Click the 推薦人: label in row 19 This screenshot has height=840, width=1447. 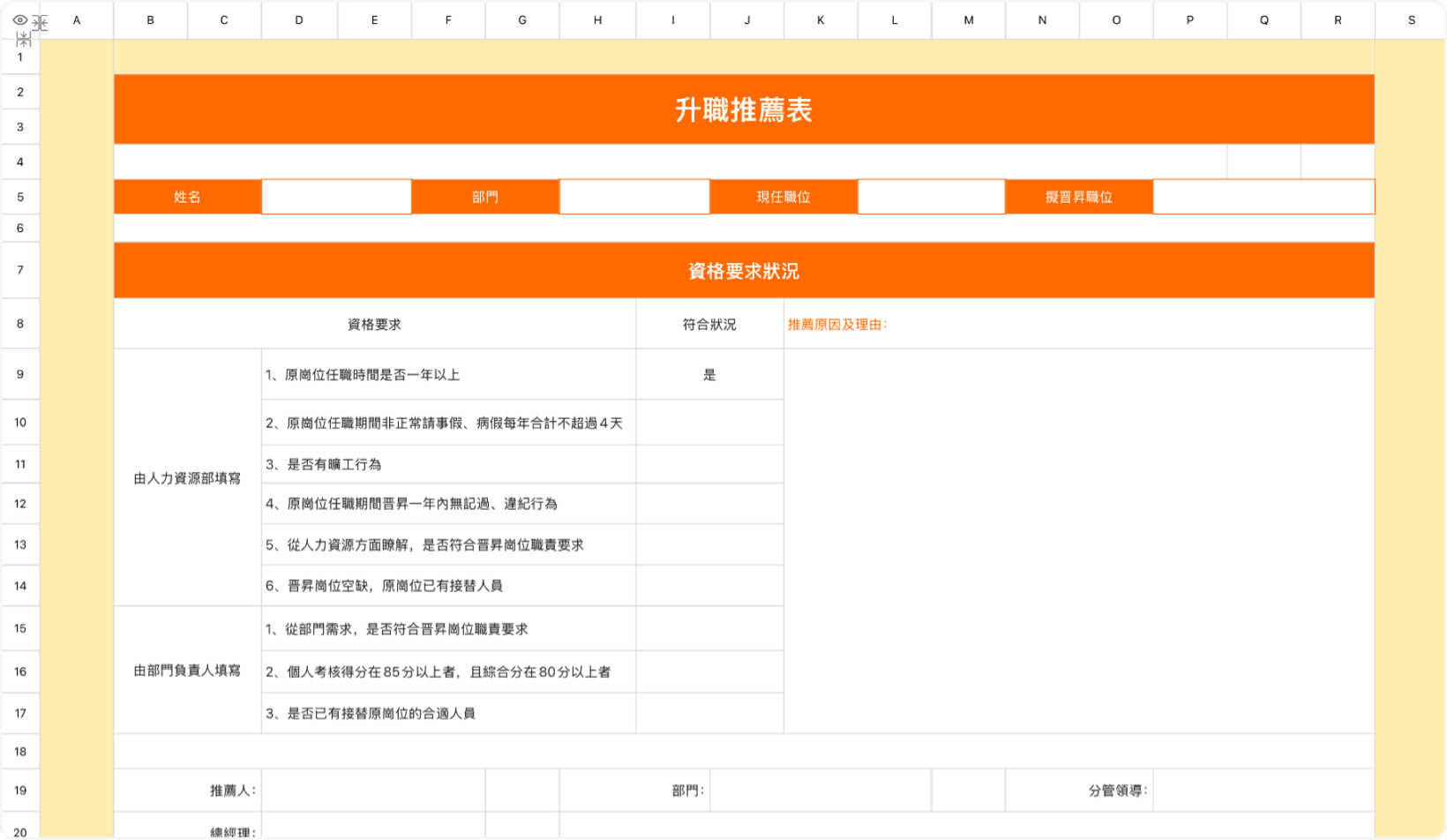coord(233,791)
